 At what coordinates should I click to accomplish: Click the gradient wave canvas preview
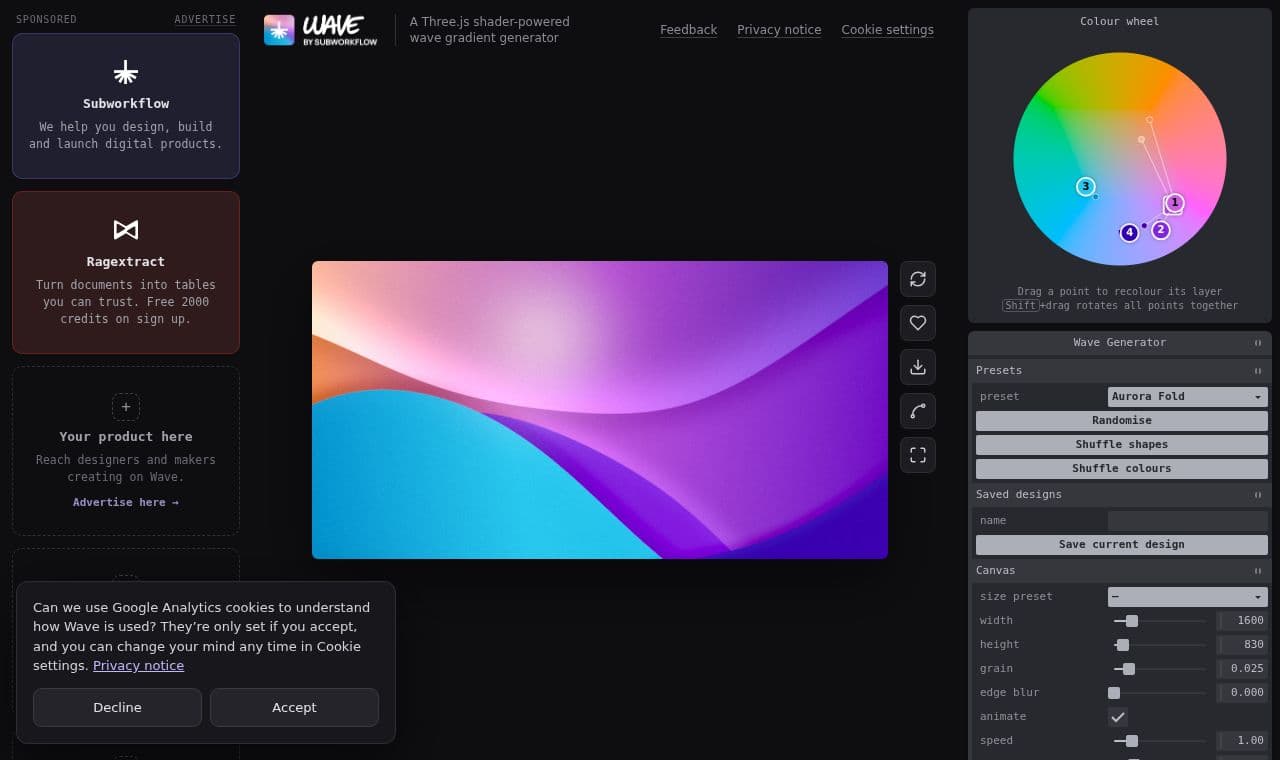600,410
